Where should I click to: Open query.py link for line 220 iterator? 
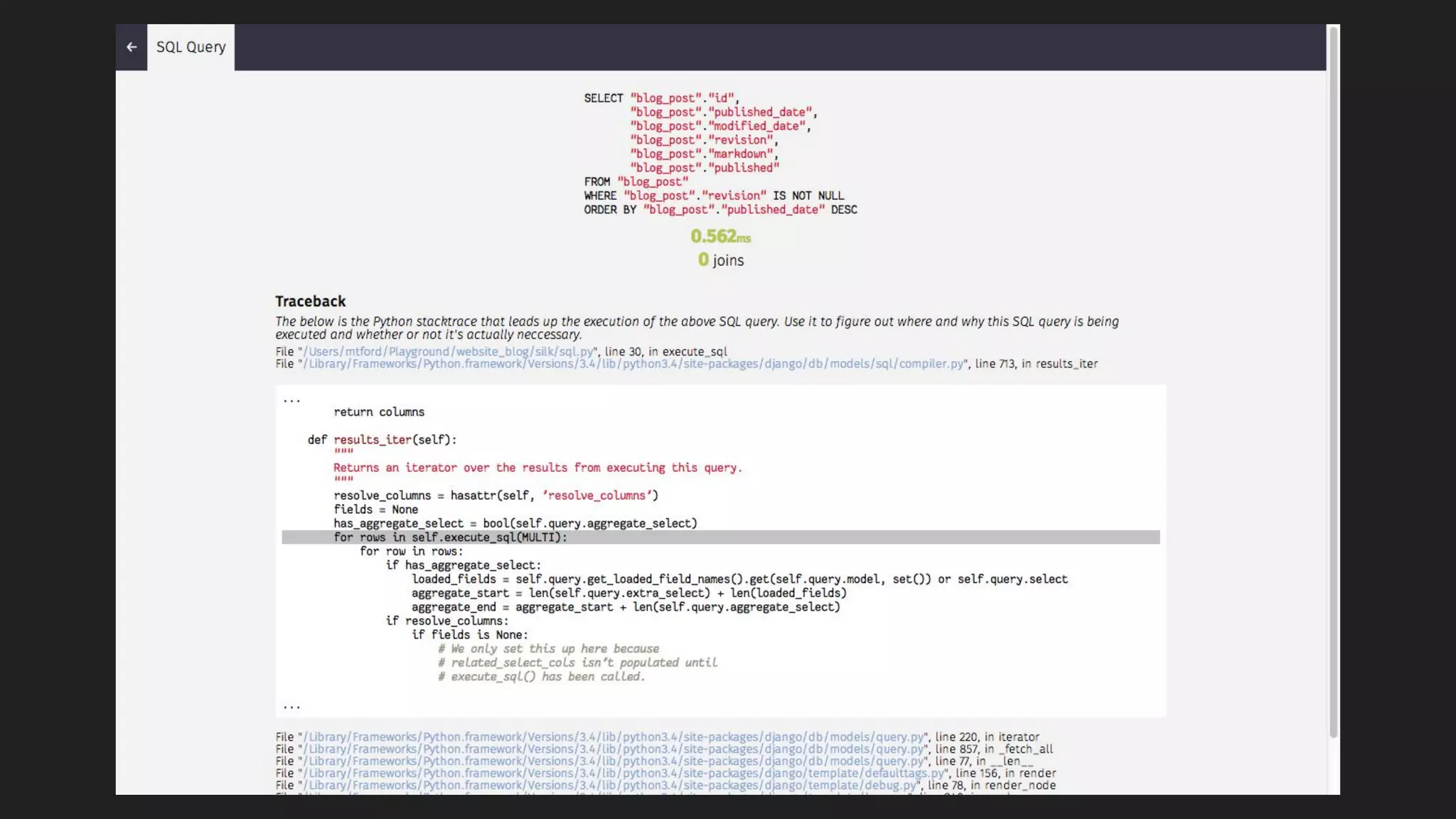point(614,737)
